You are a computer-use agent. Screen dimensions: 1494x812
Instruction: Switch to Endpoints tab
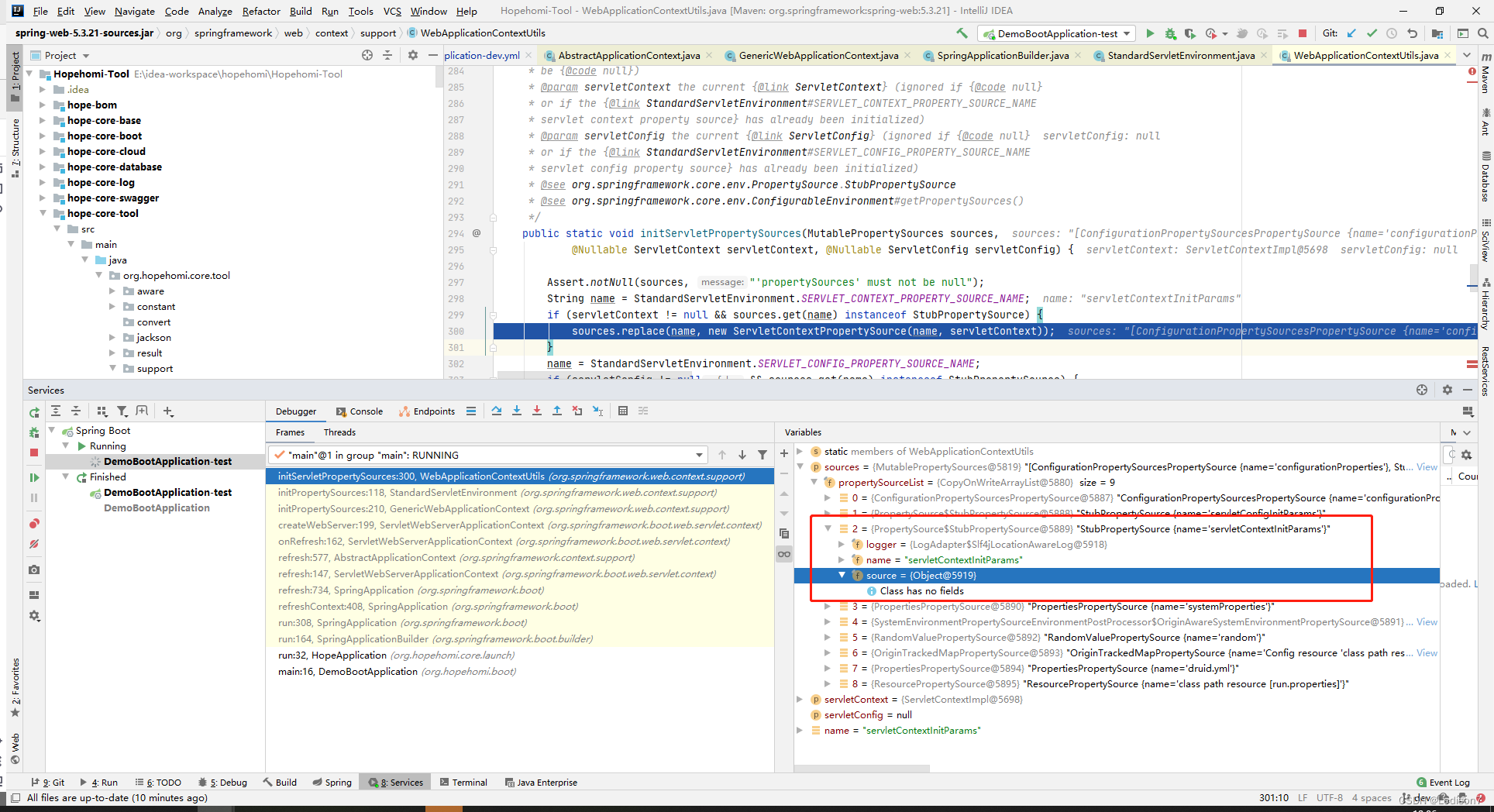click(x=427, y=411)
